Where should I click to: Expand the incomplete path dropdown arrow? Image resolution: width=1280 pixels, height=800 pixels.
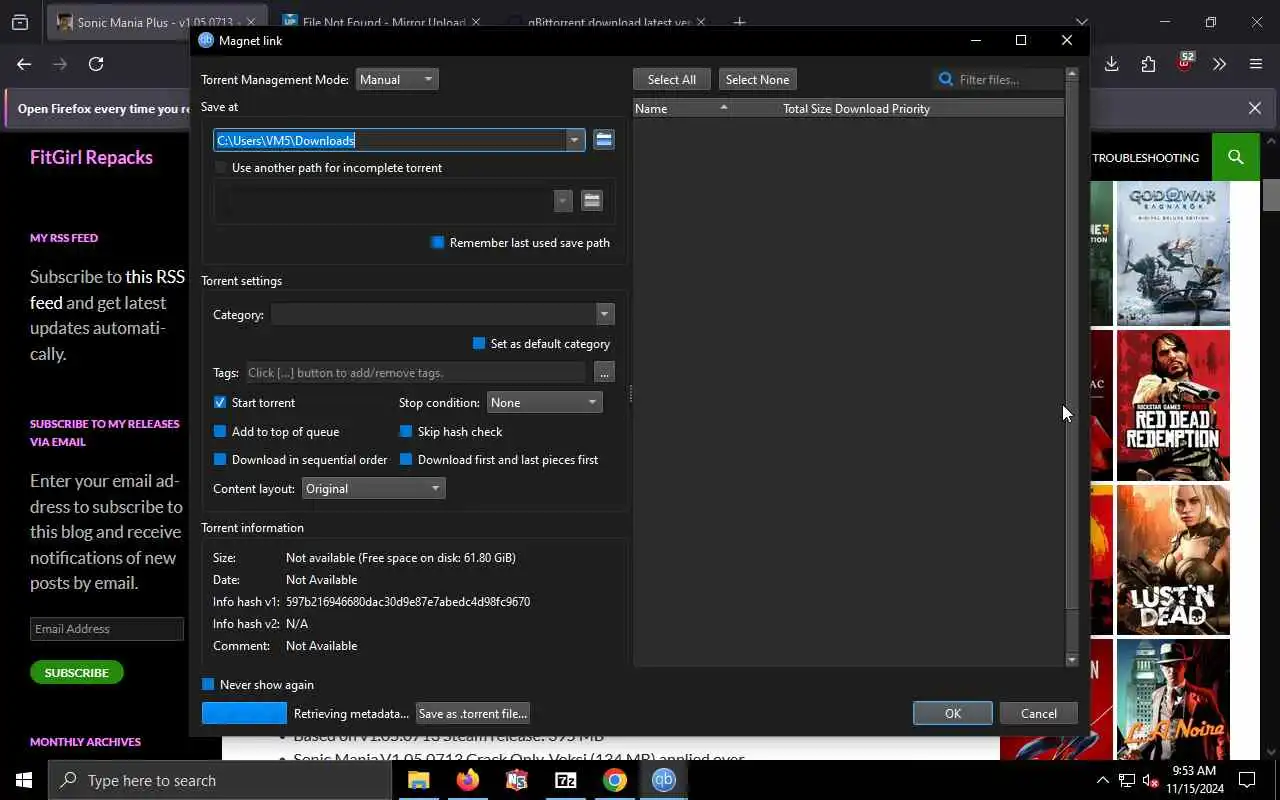pyautogui.click(x=563, y=201)
